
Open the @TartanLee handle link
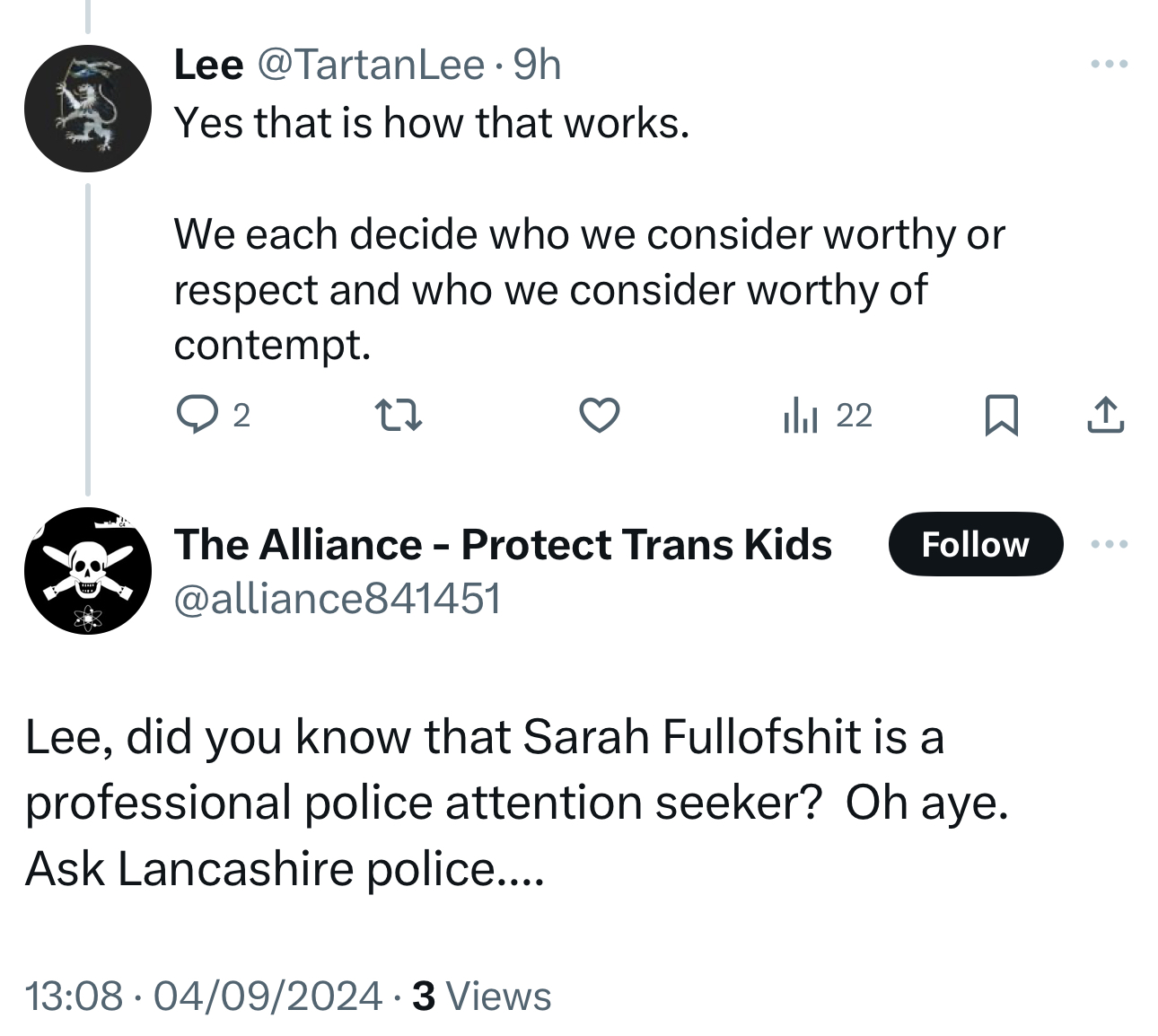coord(371,65)
